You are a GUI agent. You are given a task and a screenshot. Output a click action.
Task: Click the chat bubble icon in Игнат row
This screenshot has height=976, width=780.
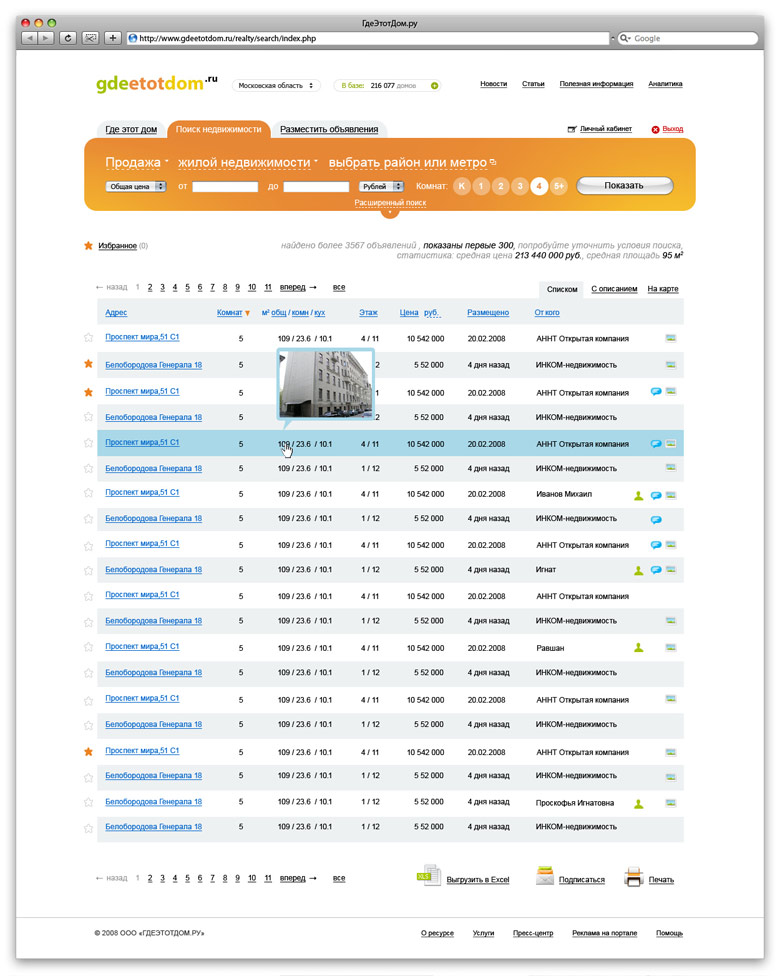tap(656, 570)
